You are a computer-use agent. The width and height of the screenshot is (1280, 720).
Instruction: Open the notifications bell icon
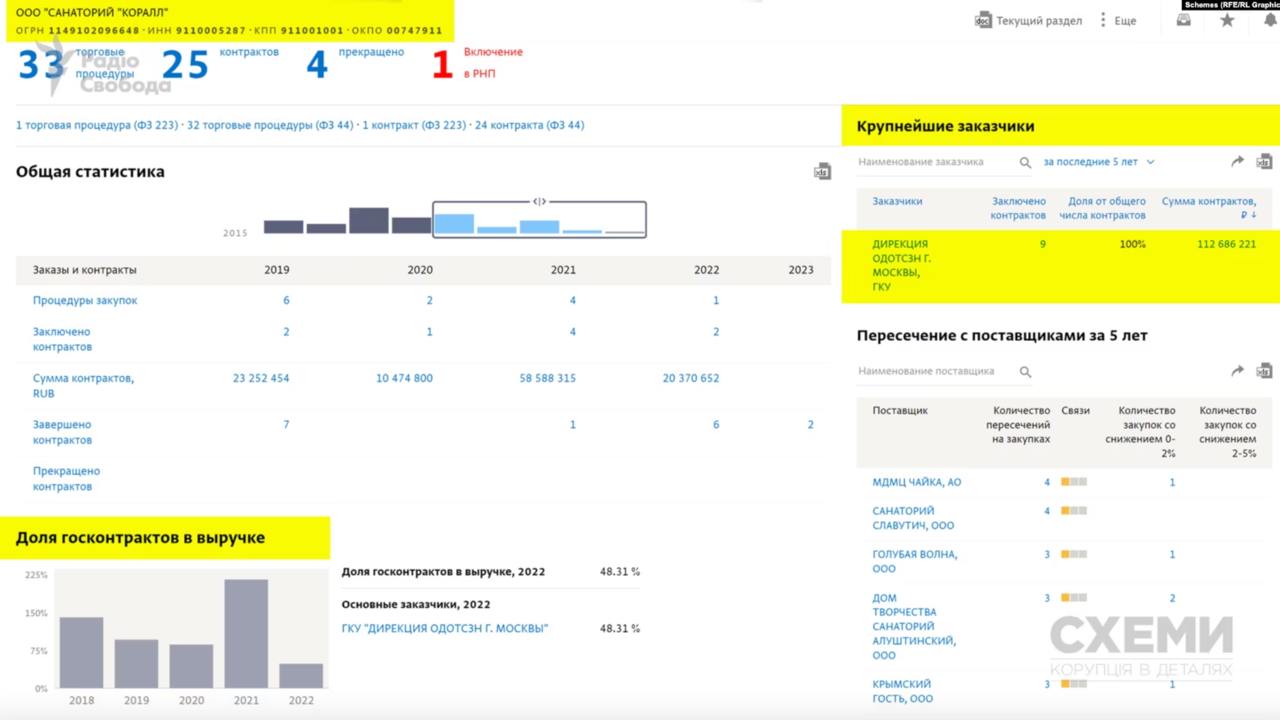pyautogui.click(x=1269, y=20)
